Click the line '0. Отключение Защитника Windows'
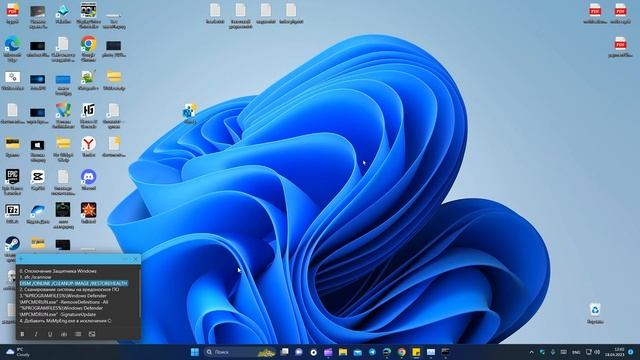Viewport: 640px width, 360px height. [x=58, y=271]
